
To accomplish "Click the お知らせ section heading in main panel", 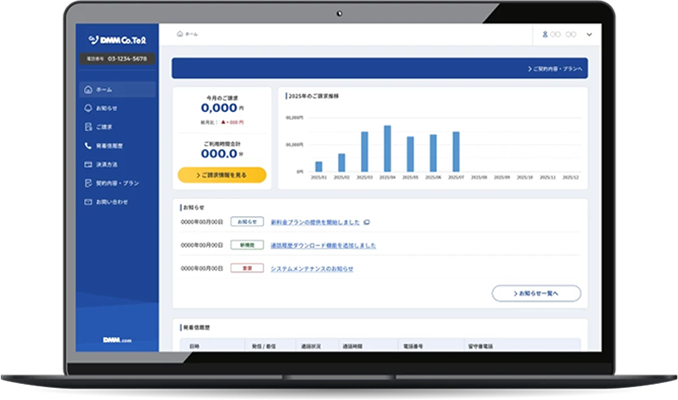I will pos(192,208).
